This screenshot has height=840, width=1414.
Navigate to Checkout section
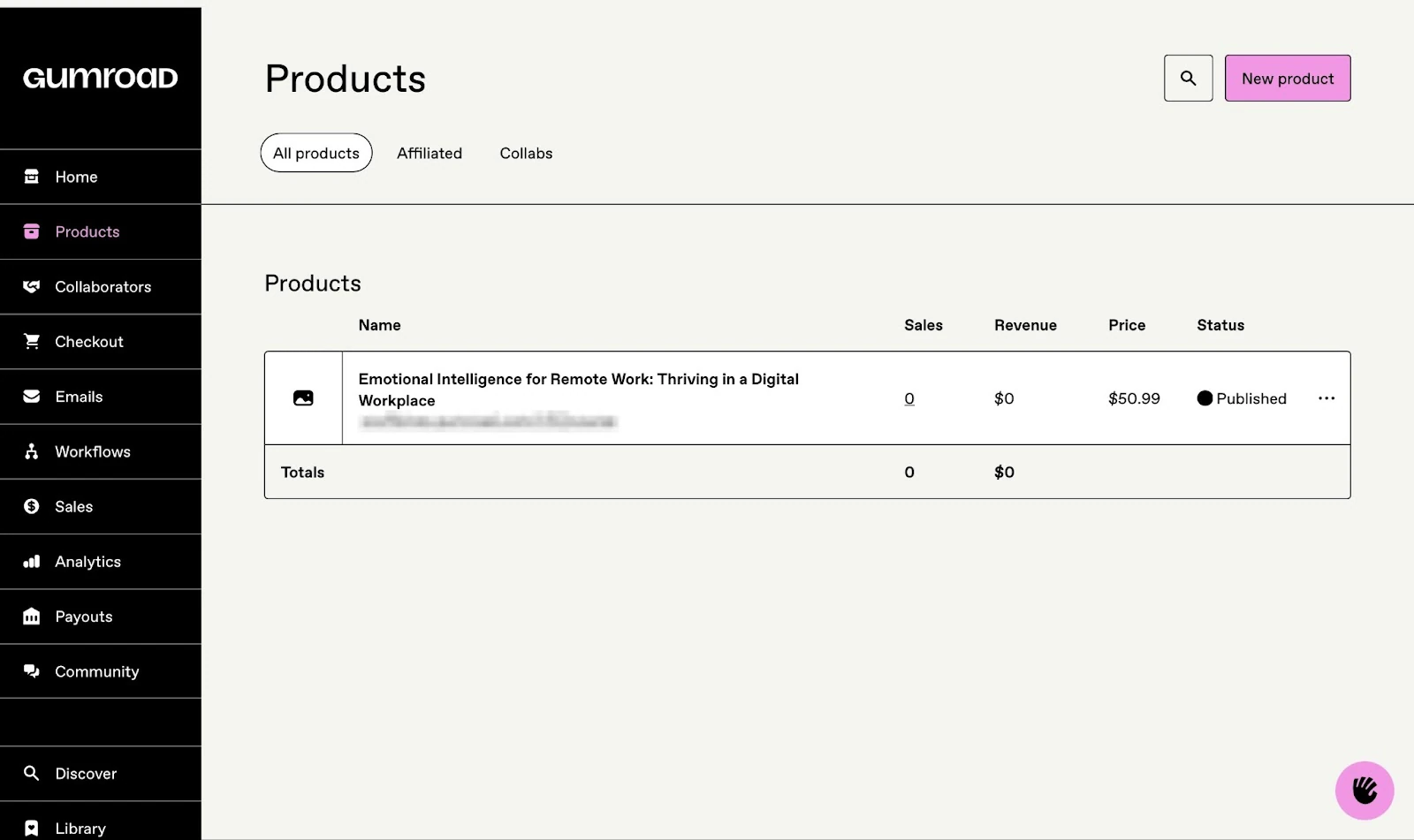click(101, 341)
